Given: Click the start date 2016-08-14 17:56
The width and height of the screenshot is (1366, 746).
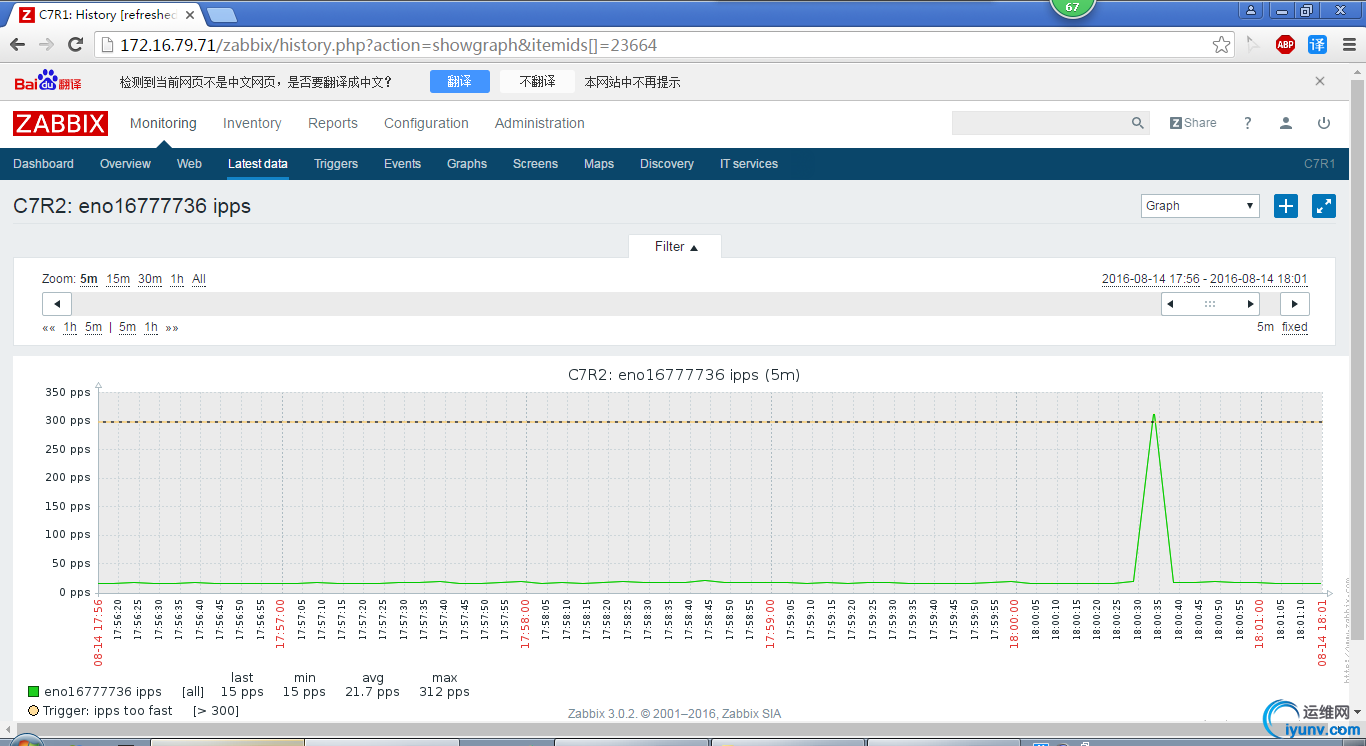Looking at the screenshot, I should pos(1151,279).
